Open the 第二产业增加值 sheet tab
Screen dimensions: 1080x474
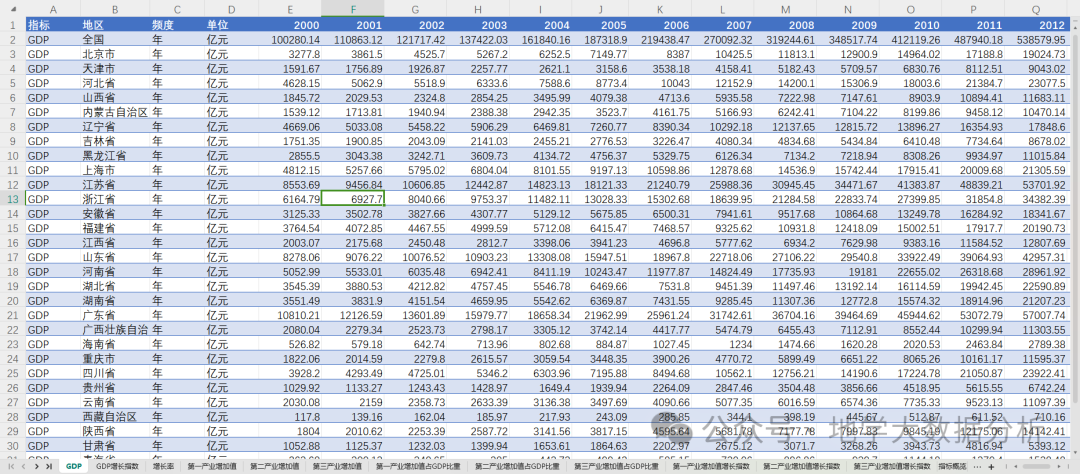coord(274,466)
